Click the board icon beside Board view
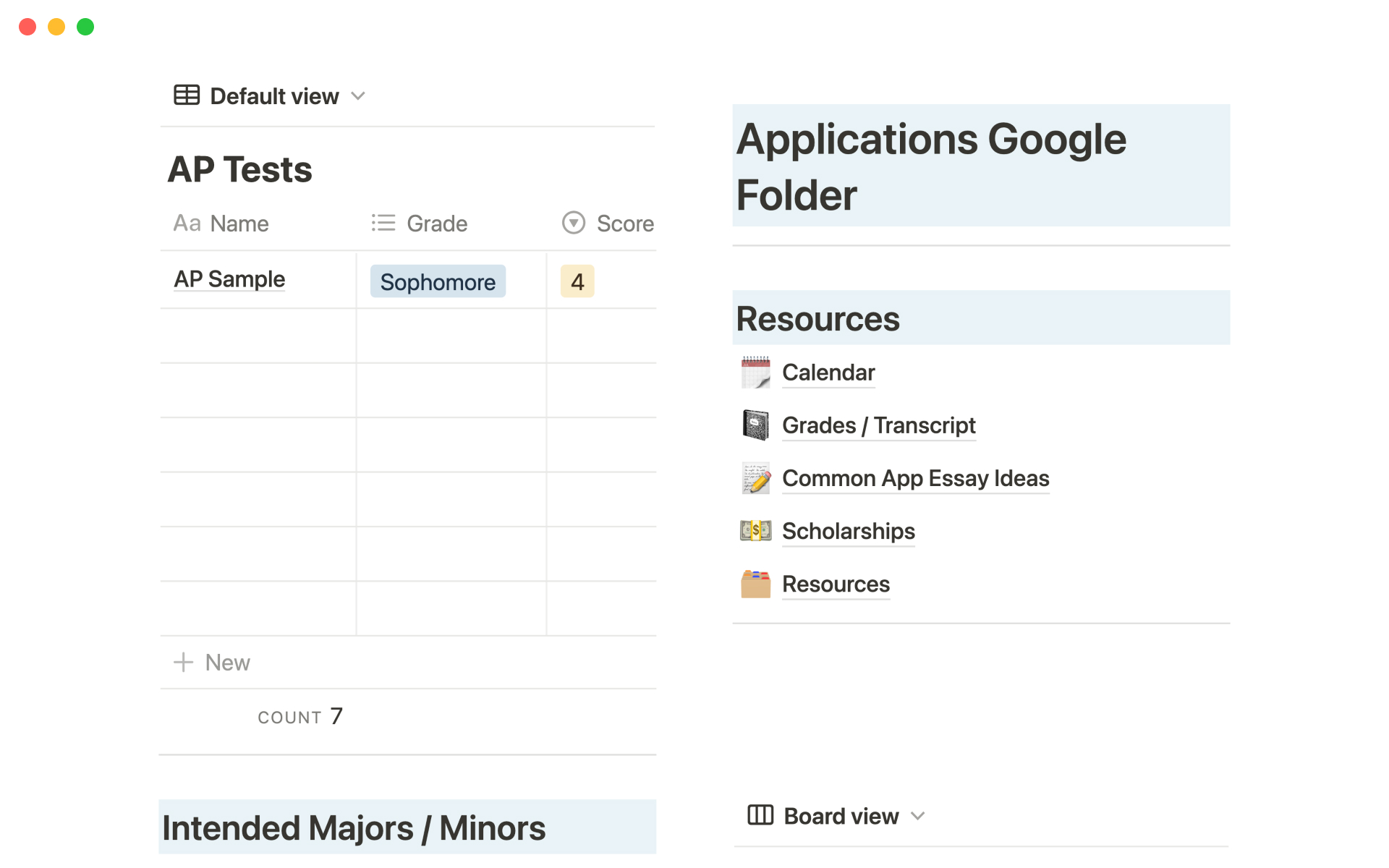 tap(760, 815)
